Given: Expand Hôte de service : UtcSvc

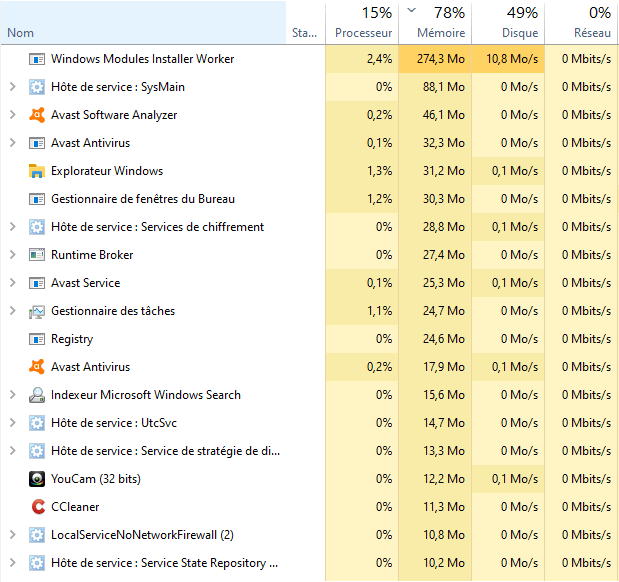Looking at the screenshot, I should [x=13, y=423].
